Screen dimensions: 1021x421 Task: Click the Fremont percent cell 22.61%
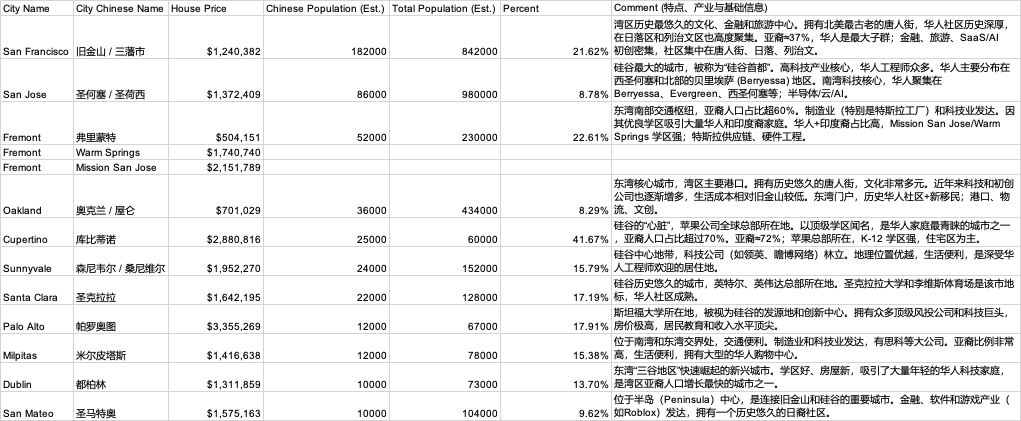(585, 137)
